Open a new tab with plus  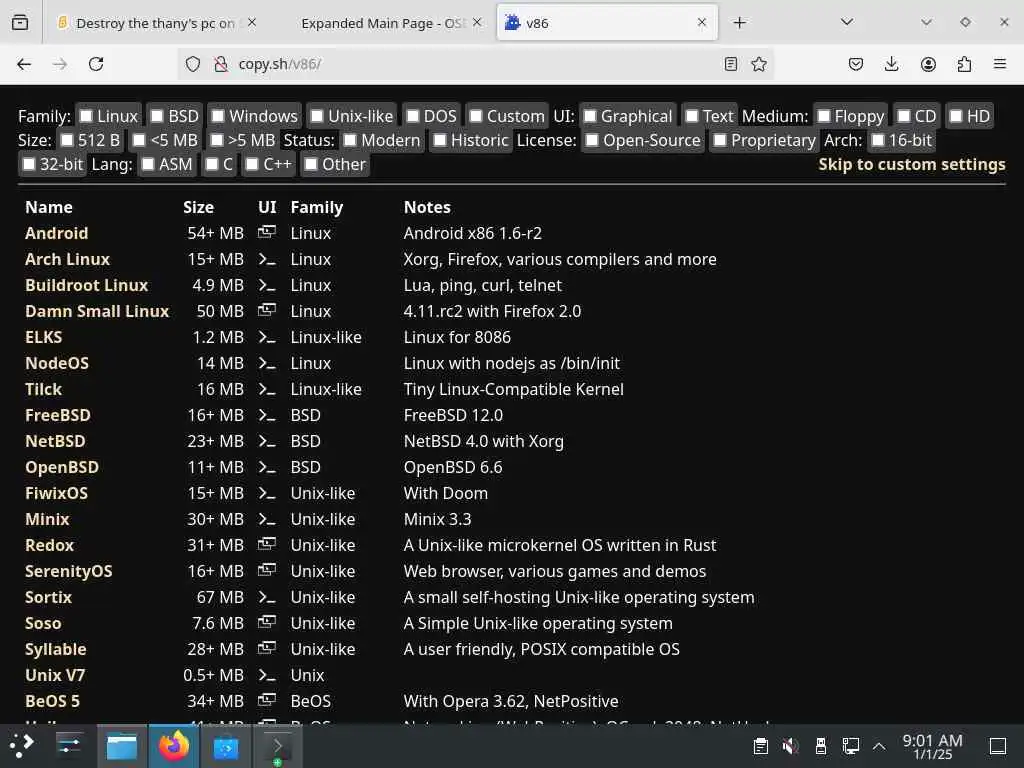coord(739,23)
